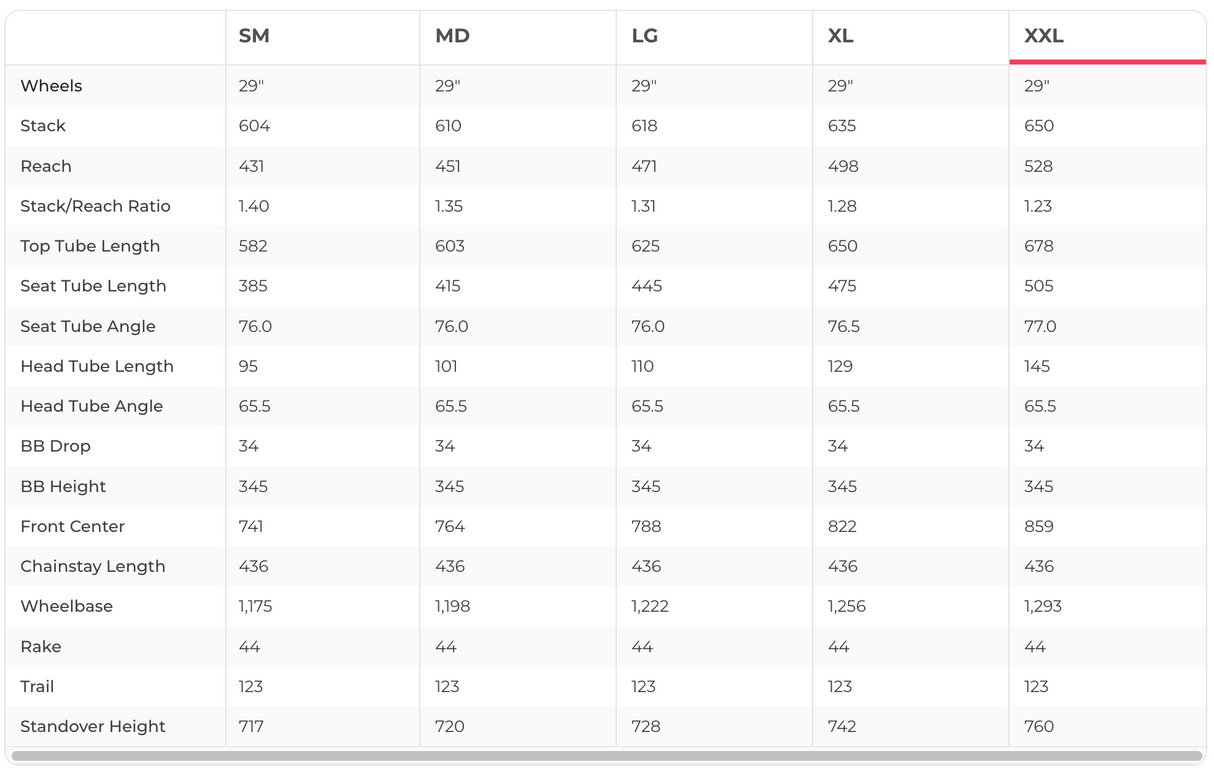Image resolution: width=1214 pixels, height=778 pixels.
Task: Click the Stack/Reach Ratio row label
Action: (x=95, y=206)
